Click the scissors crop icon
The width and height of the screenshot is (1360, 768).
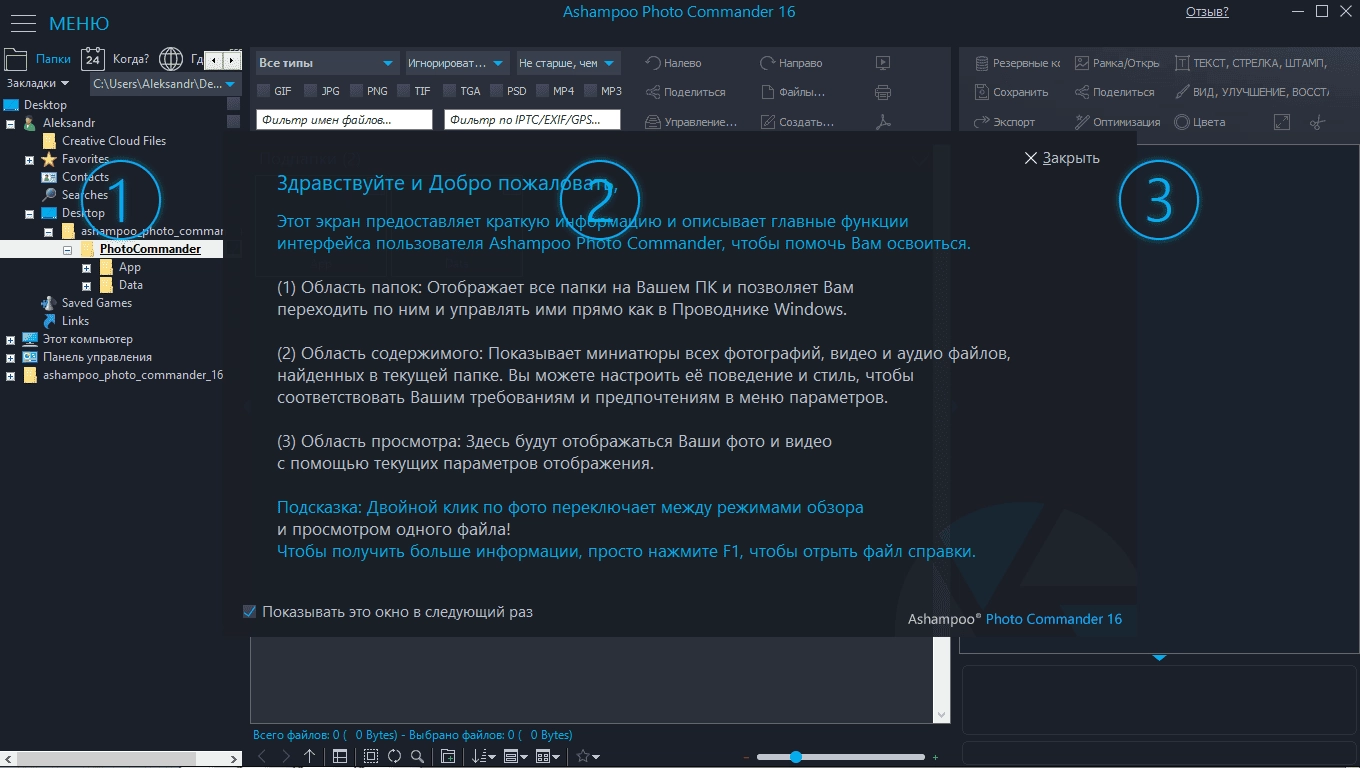click(1317, 122)
